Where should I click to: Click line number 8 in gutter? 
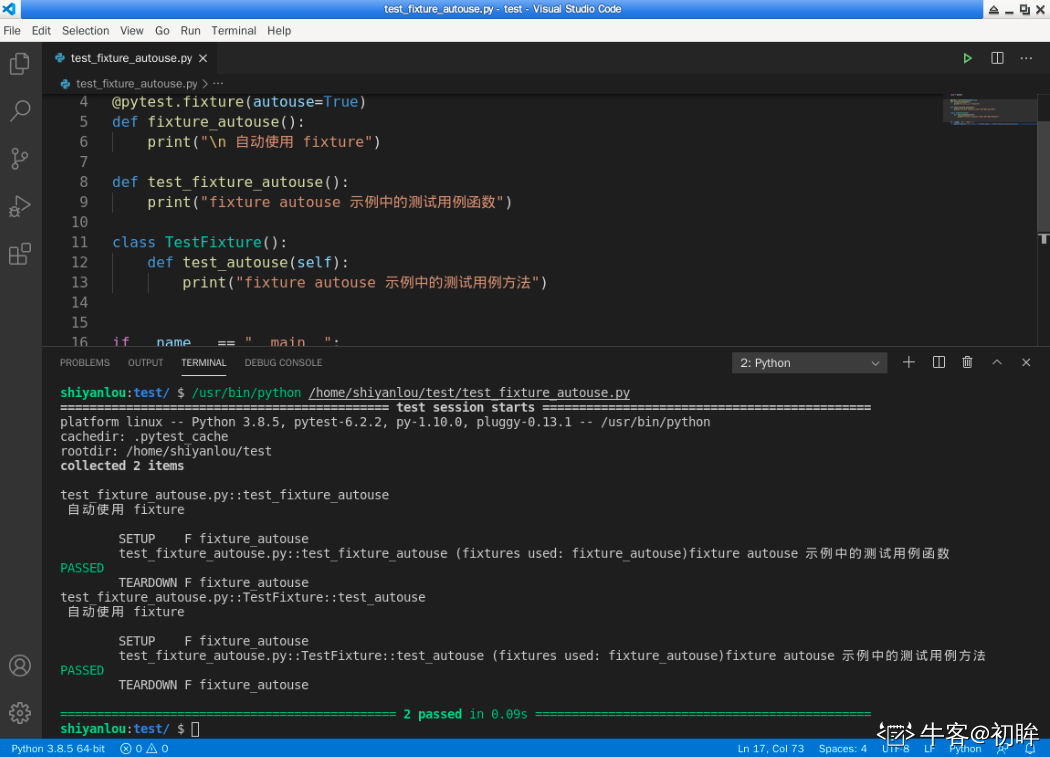point(83,182)
